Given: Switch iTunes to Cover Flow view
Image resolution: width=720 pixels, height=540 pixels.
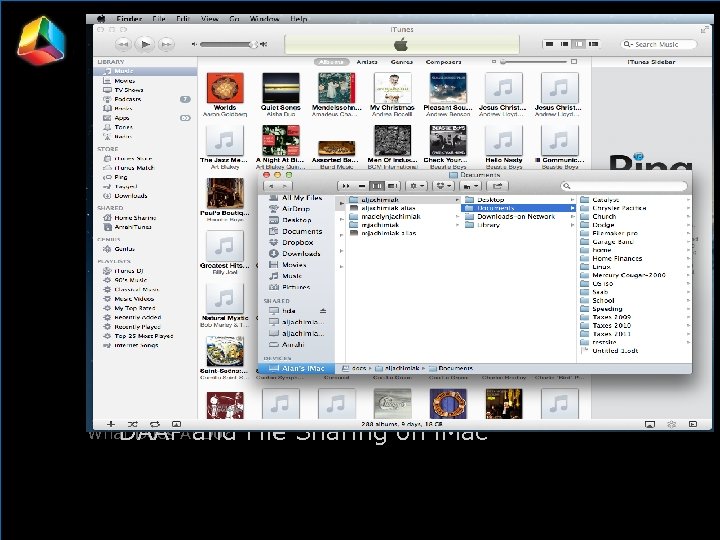Looking at the screenshot, I should [594, 44].
